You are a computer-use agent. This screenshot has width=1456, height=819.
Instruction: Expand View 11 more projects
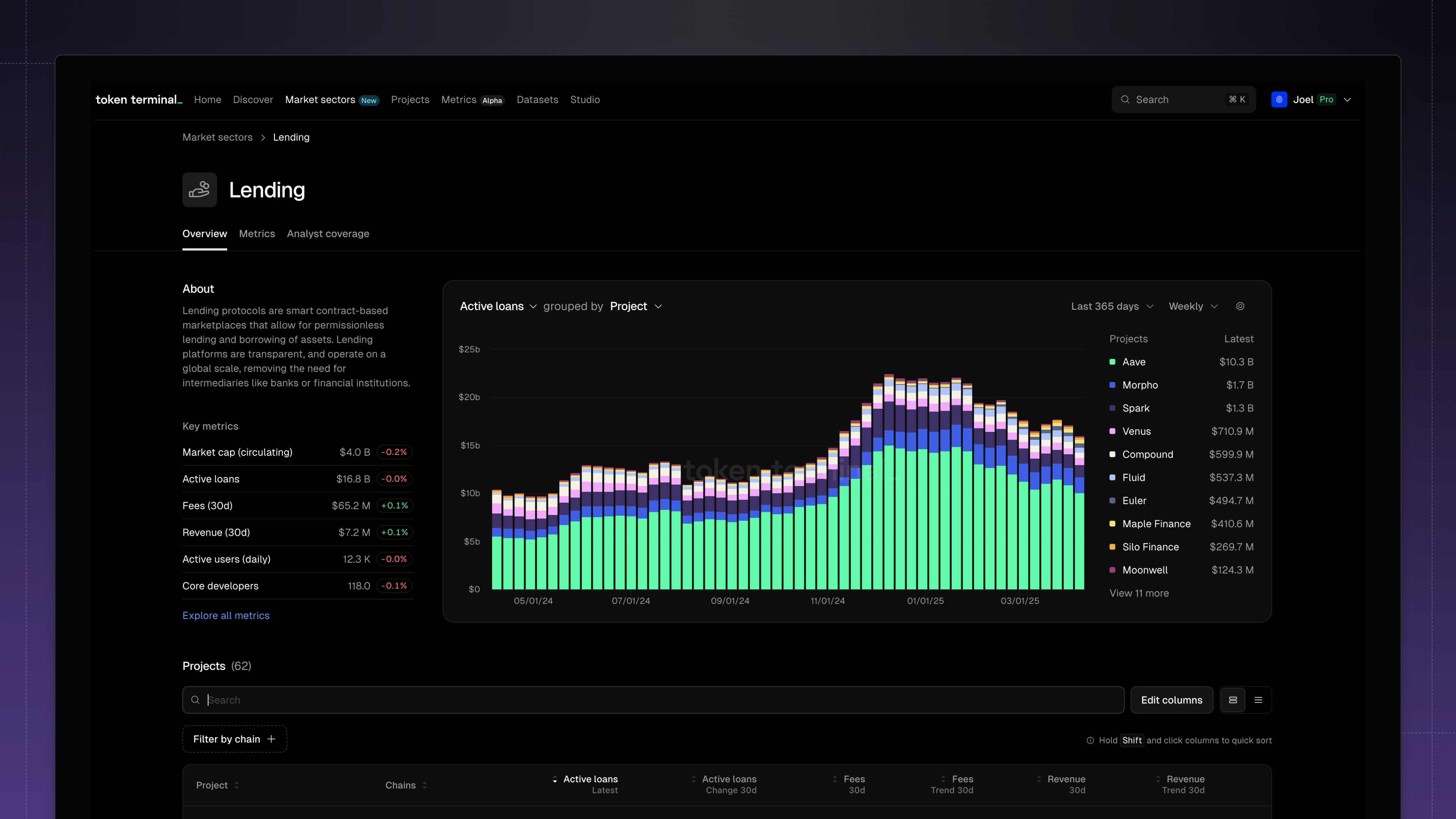pos(1139,593)
